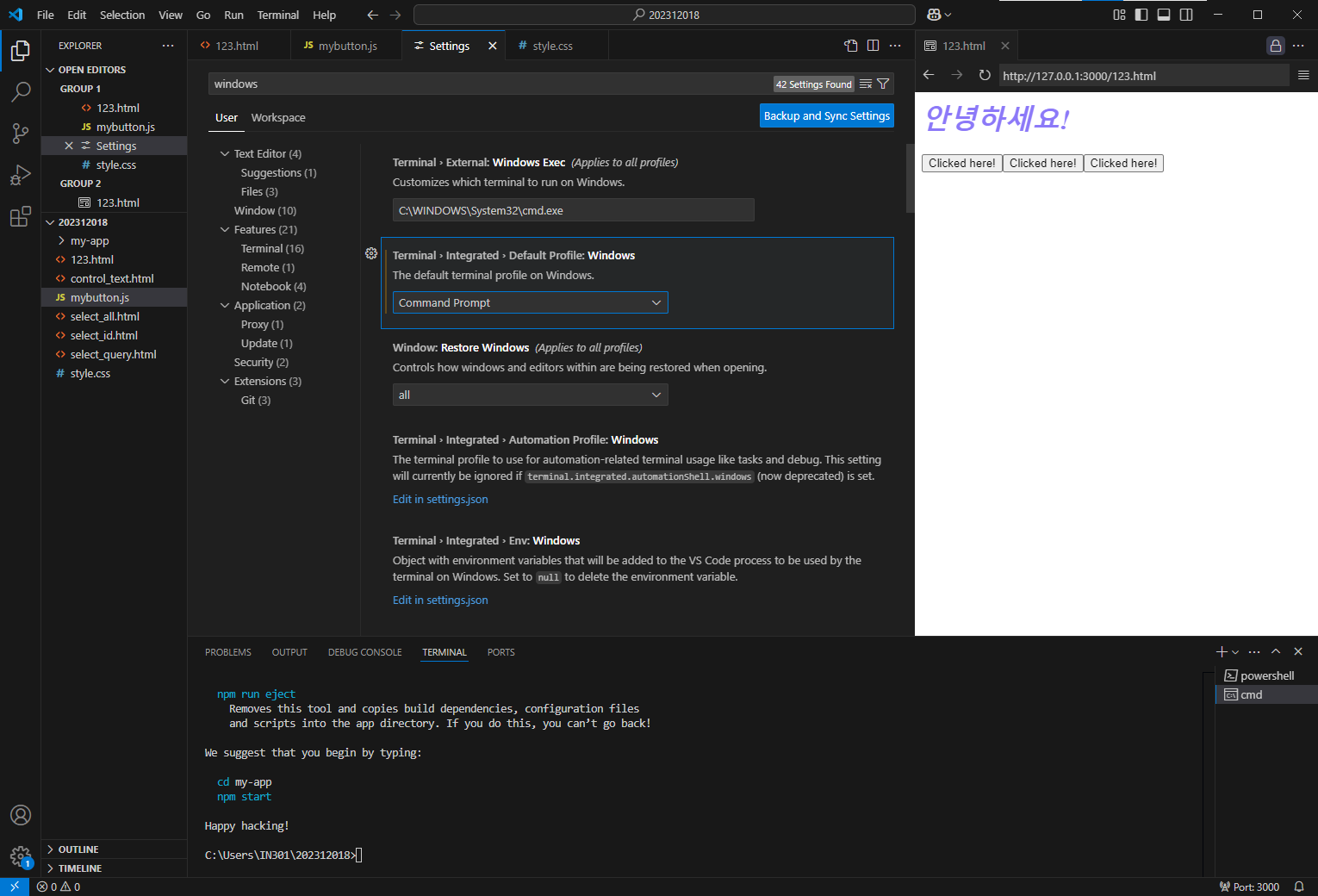Screen dimensions: 1318x896
Task: Open the settings filter funnel icon
Action: (x=883, y=84)
